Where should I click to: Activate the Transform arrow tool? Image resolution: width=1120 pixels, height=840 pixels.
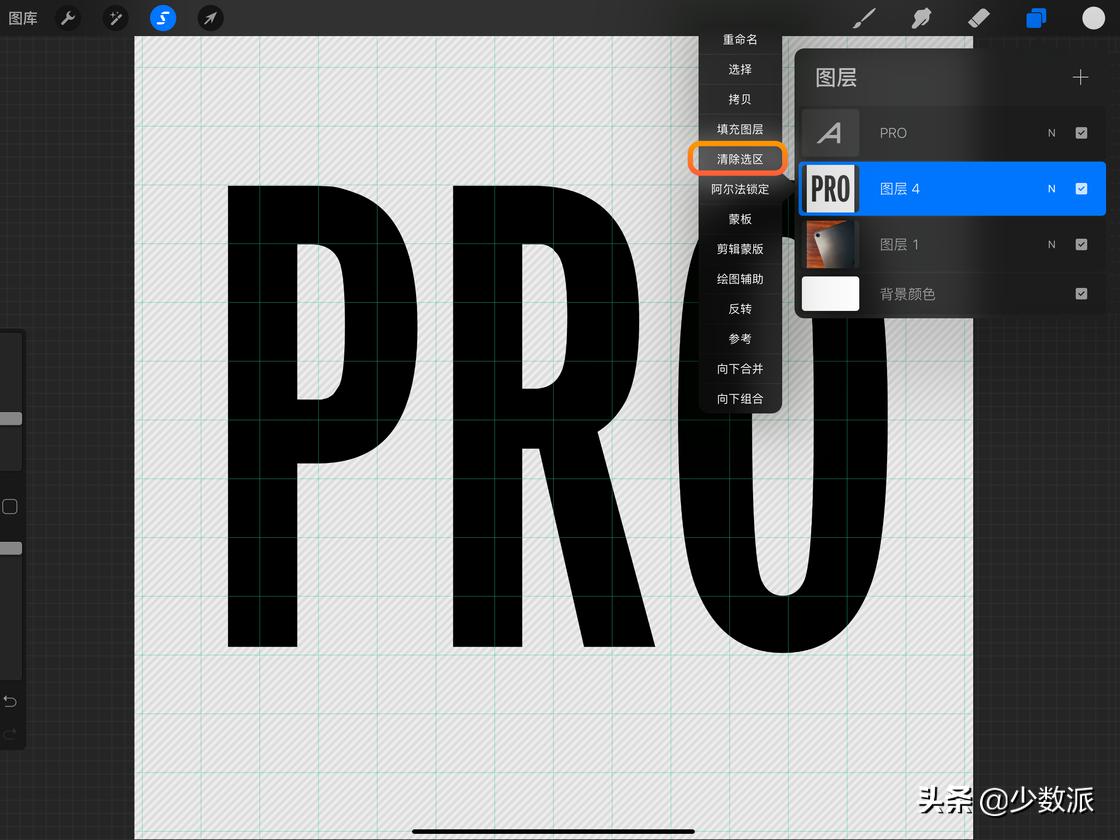click(x=210, y=18)
